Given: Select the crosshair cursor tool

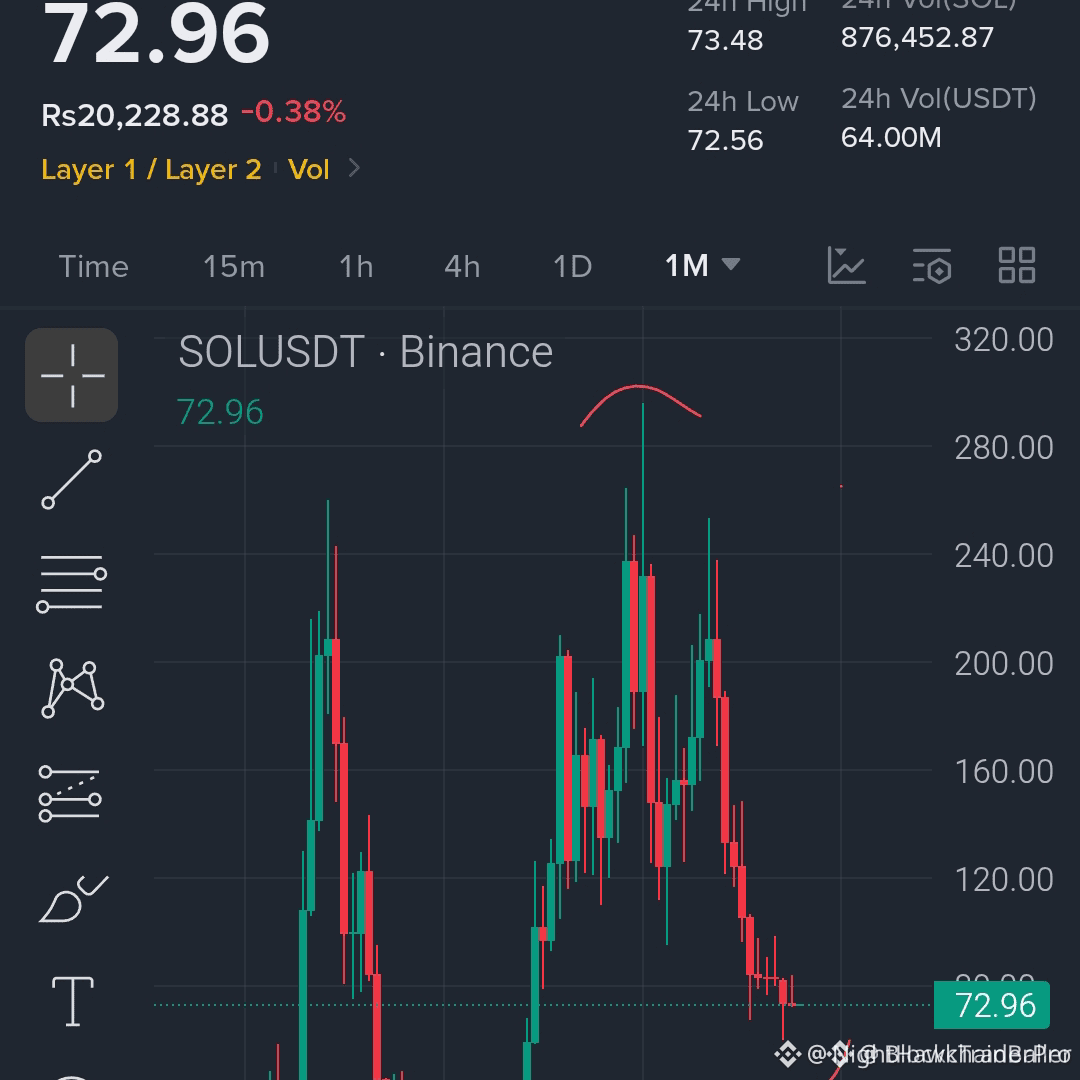Looking at the screenshot, I should click(72, 375).
